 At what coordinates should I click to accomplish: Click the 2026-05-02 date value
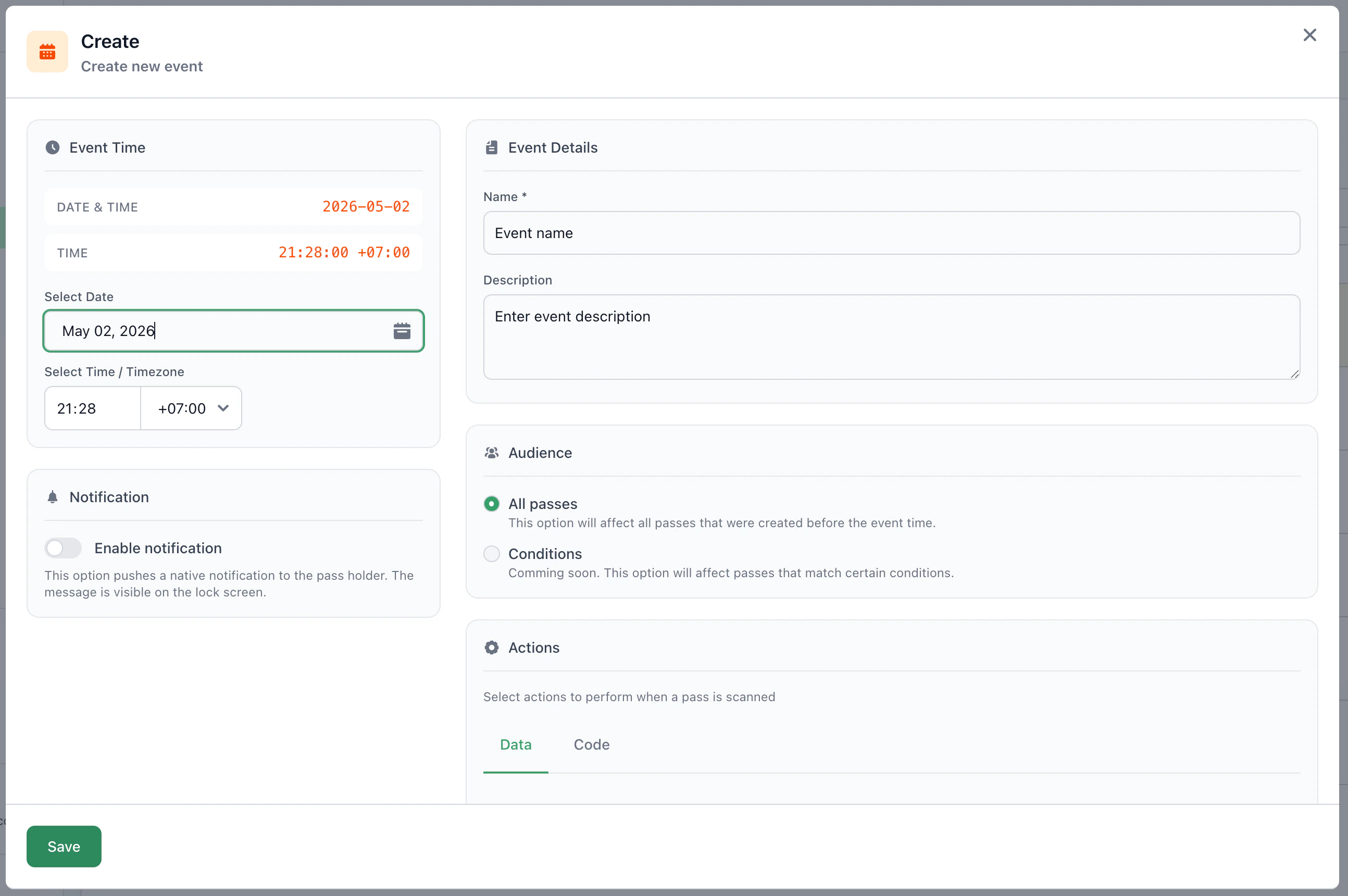pos(366,206)
